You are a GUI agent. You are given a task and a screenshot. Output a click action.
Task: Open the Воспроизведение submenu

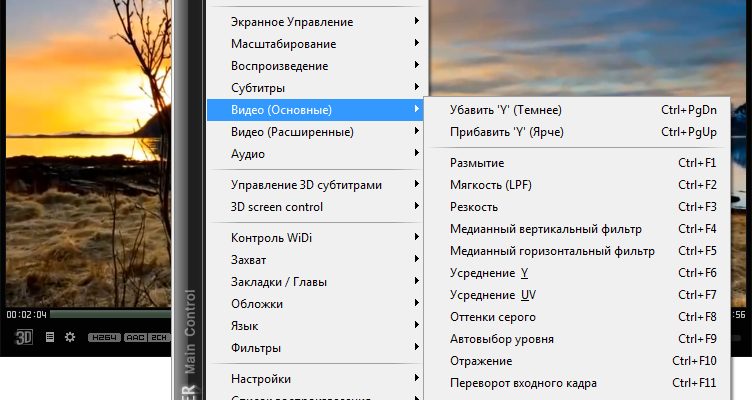tap(315, 66)
